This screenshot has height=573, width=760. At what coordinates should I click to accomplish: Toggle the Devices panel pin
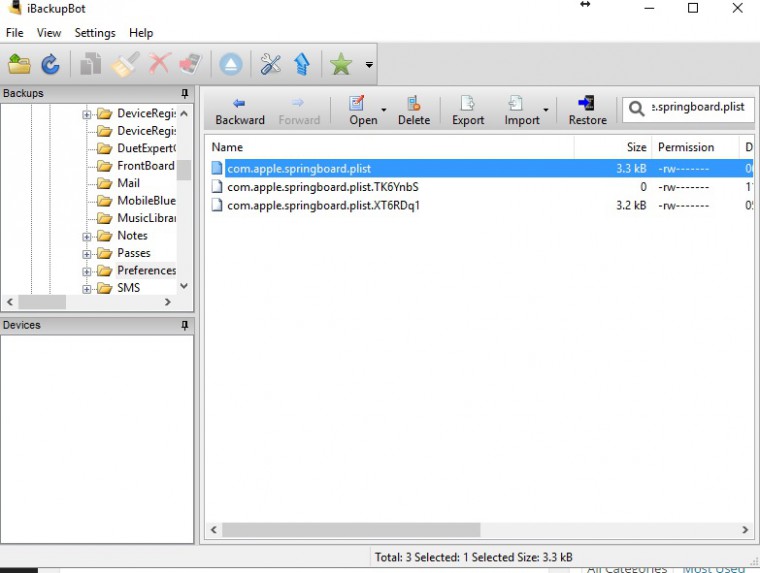[x=184, y=326]
